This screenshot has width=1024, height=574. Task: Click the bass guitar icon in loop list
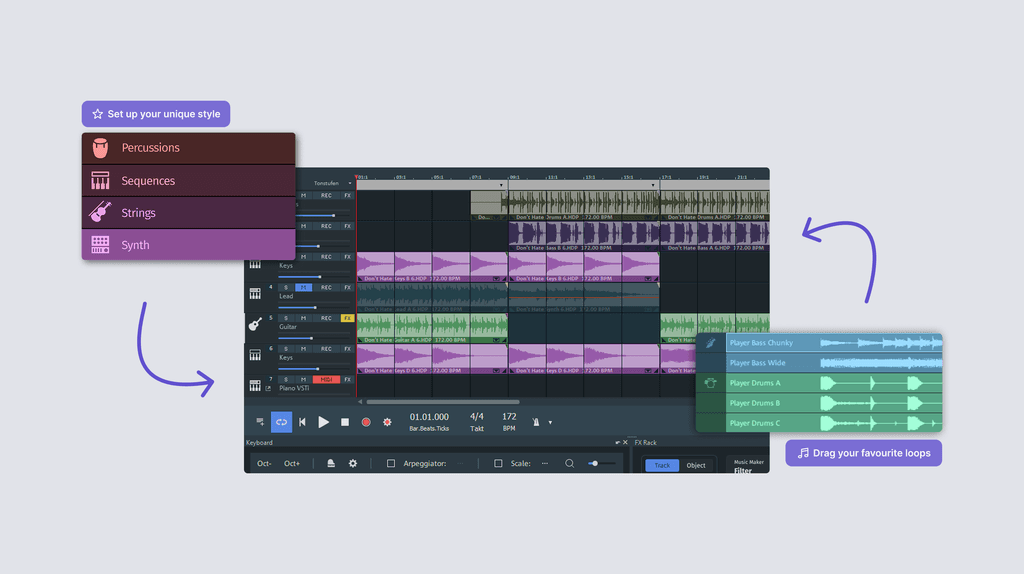pyautogui.click(x=711, y=343)
